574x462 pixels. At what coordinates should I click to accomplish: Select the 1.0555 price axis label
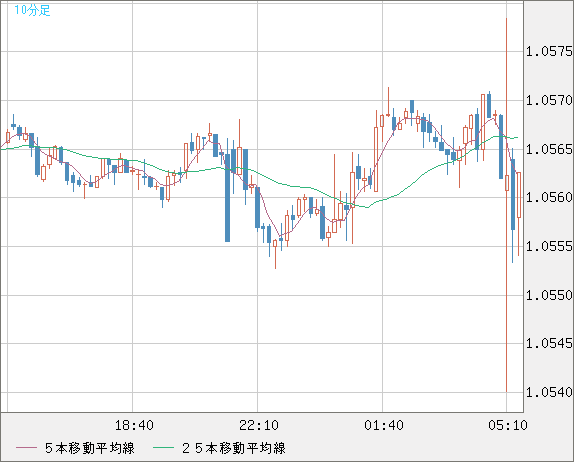coord(549,246)
